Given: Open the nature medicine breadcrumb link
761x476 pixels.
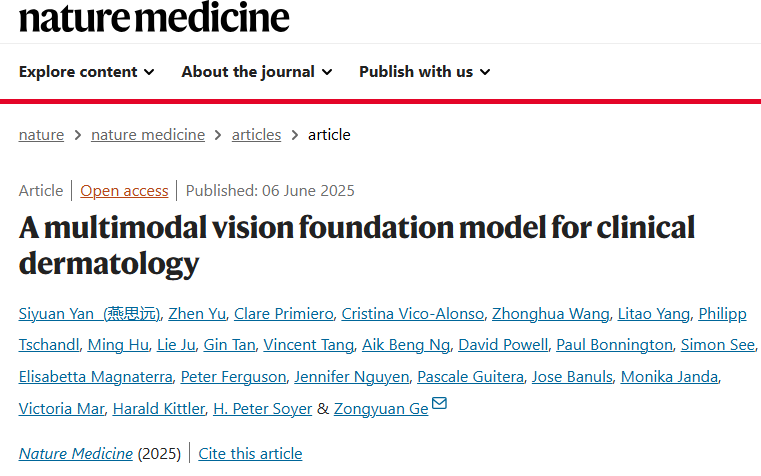Looking at the screenshot, I should point(148,134).
